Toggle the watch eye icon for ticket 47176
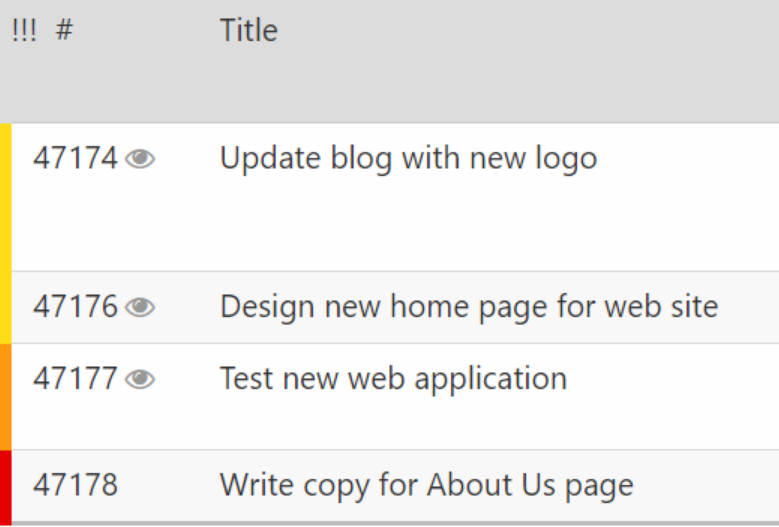Screen dimensions: 779x527 [140, 307]
